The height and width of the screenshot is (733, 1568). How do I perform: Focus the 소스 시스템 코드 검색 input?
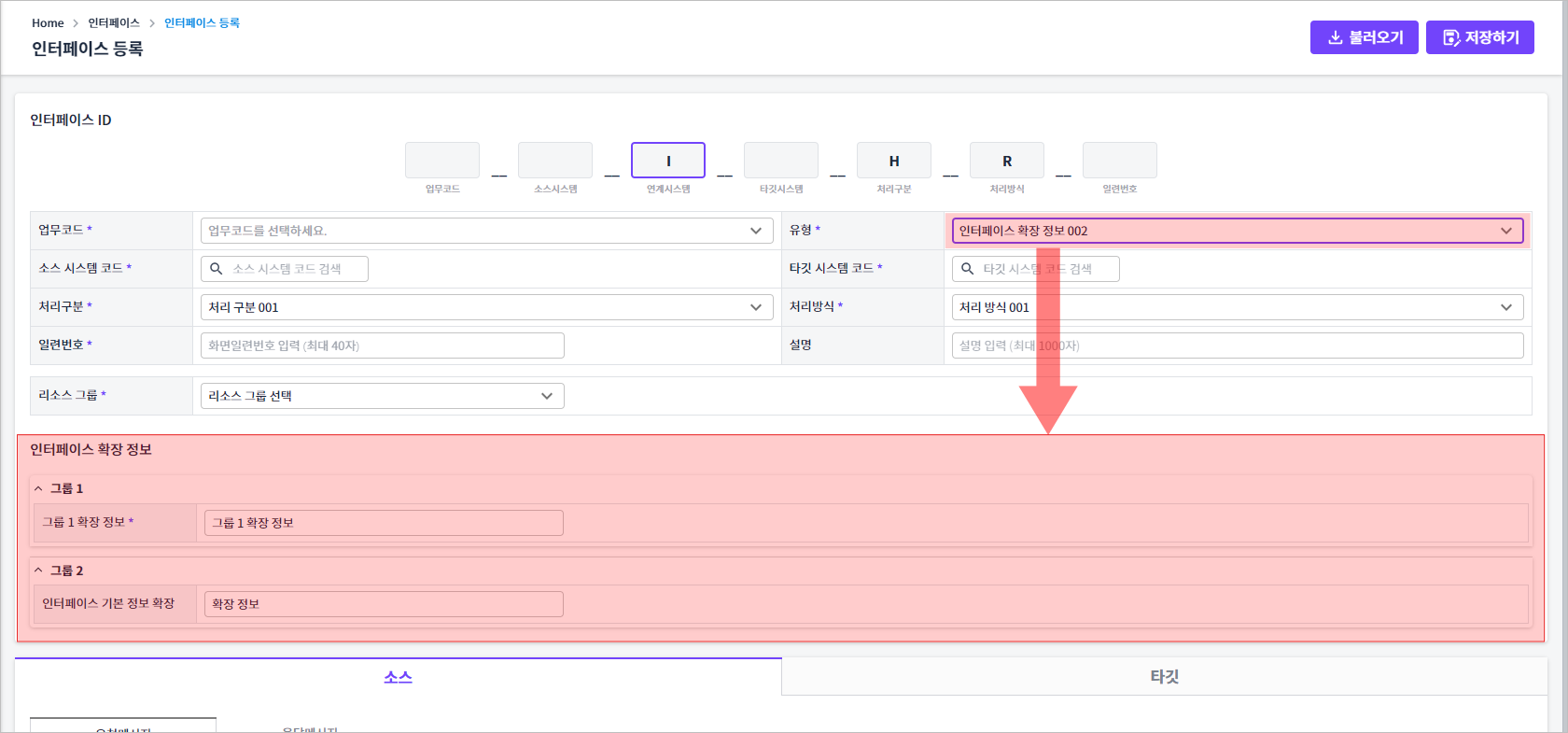tap(285, 269)
